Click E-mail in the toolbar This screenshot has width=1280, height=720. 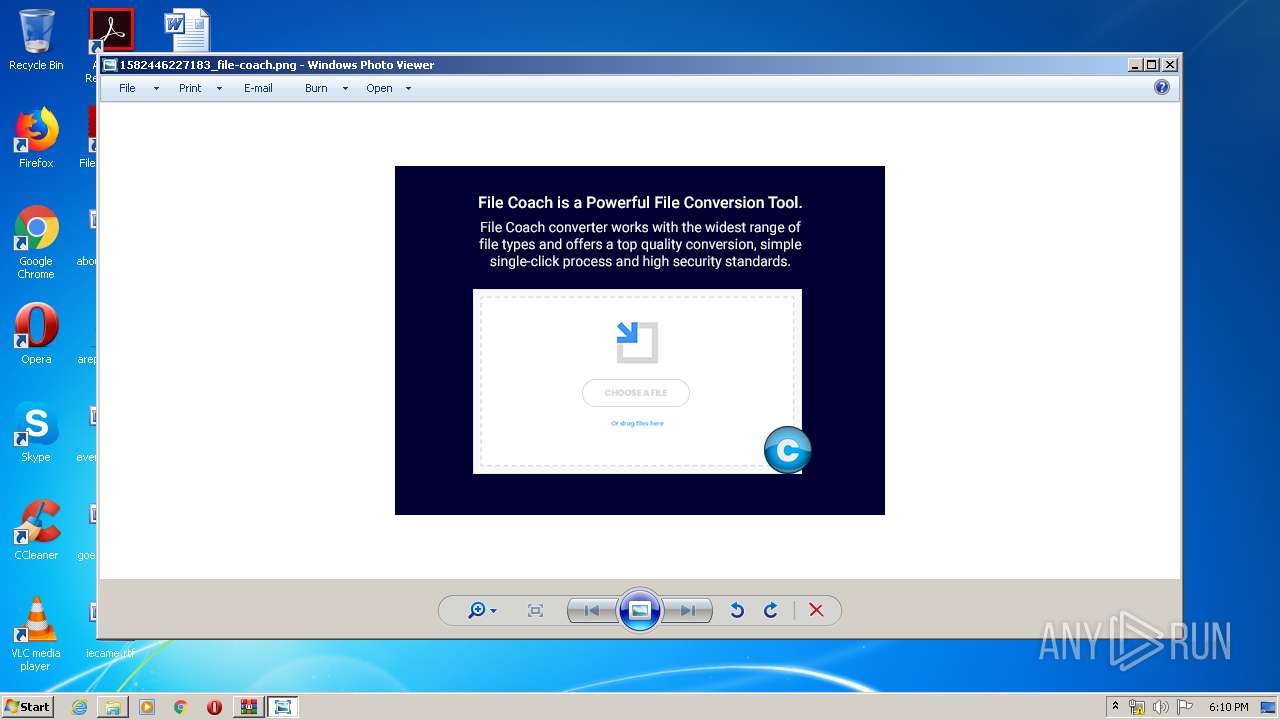(258, 88)
